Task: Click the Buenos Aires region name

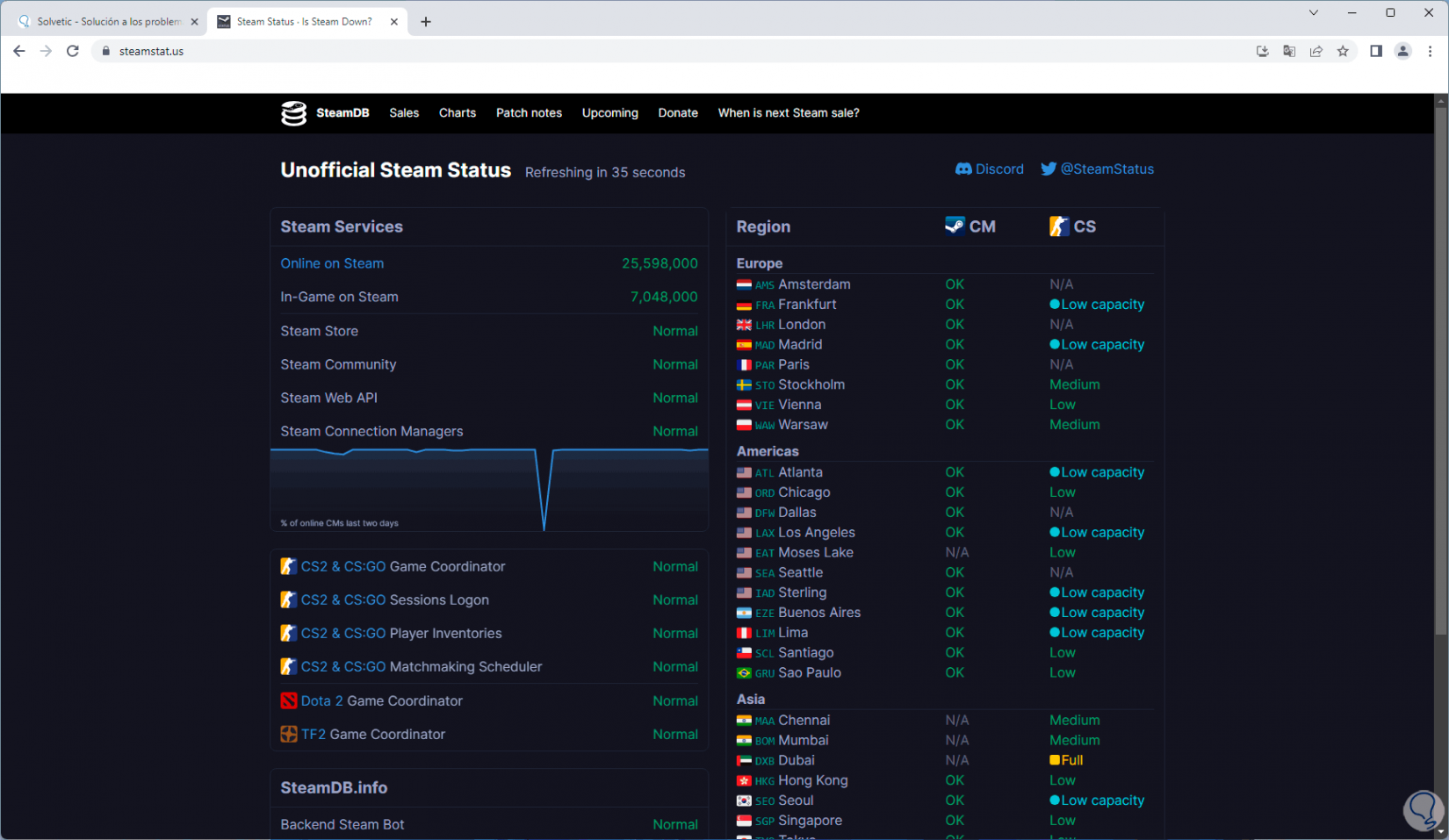Action: point(819,613)
